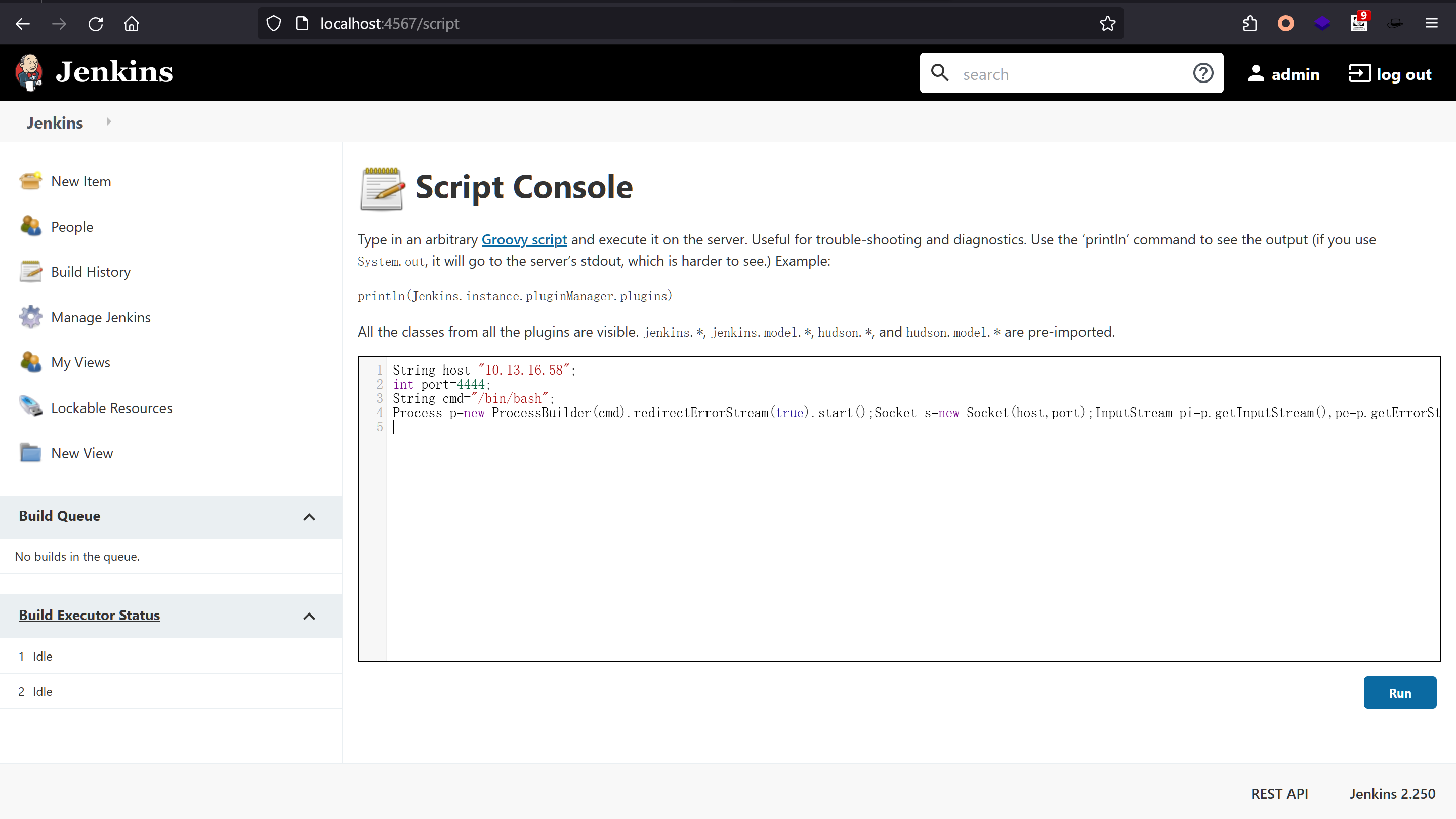Collapse the Build Queue panel
1456x819 pixels.
[x=309, y=517]
